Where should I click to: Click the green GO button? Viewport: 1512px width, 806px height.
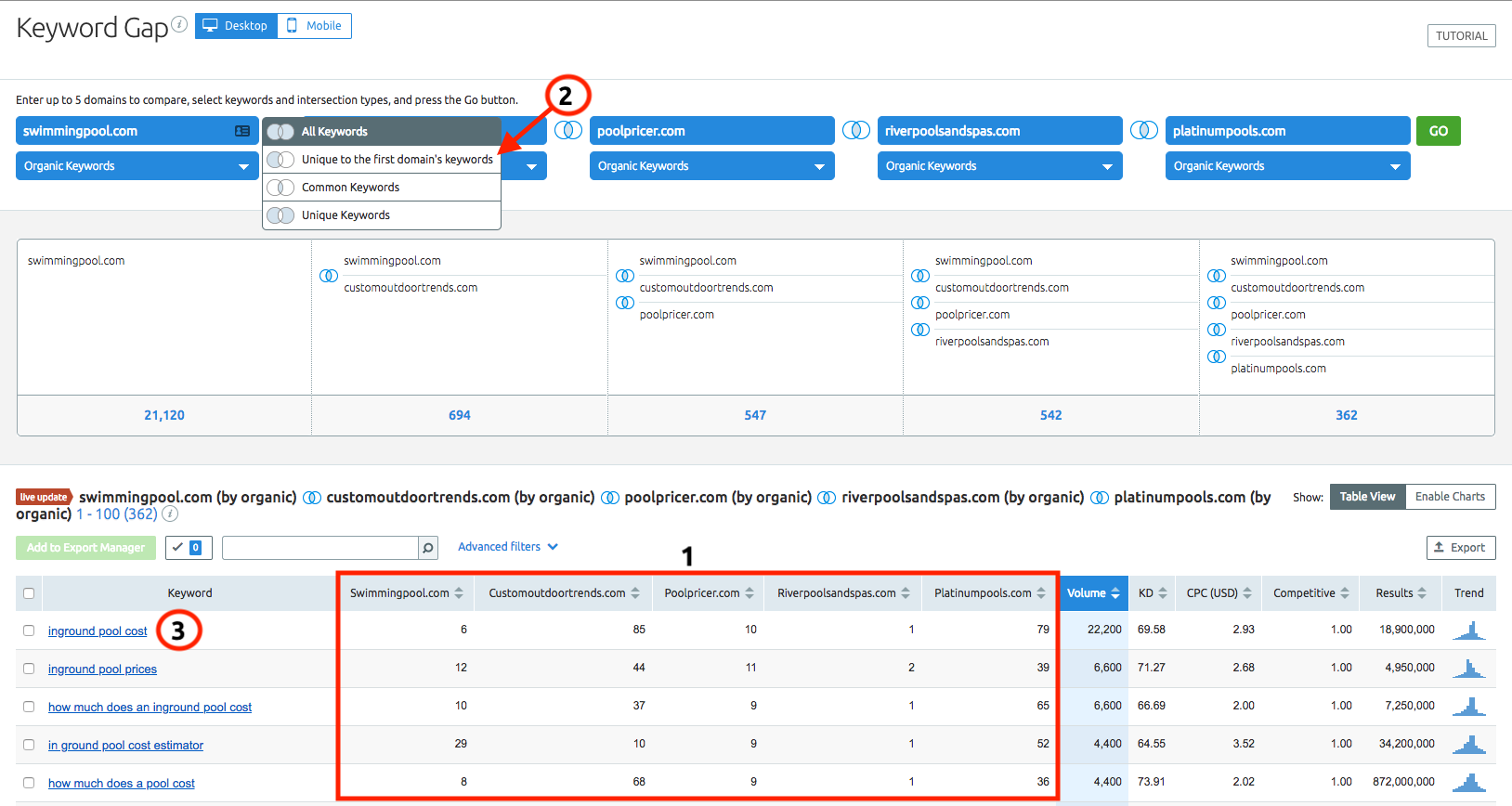click(1439, 131)
